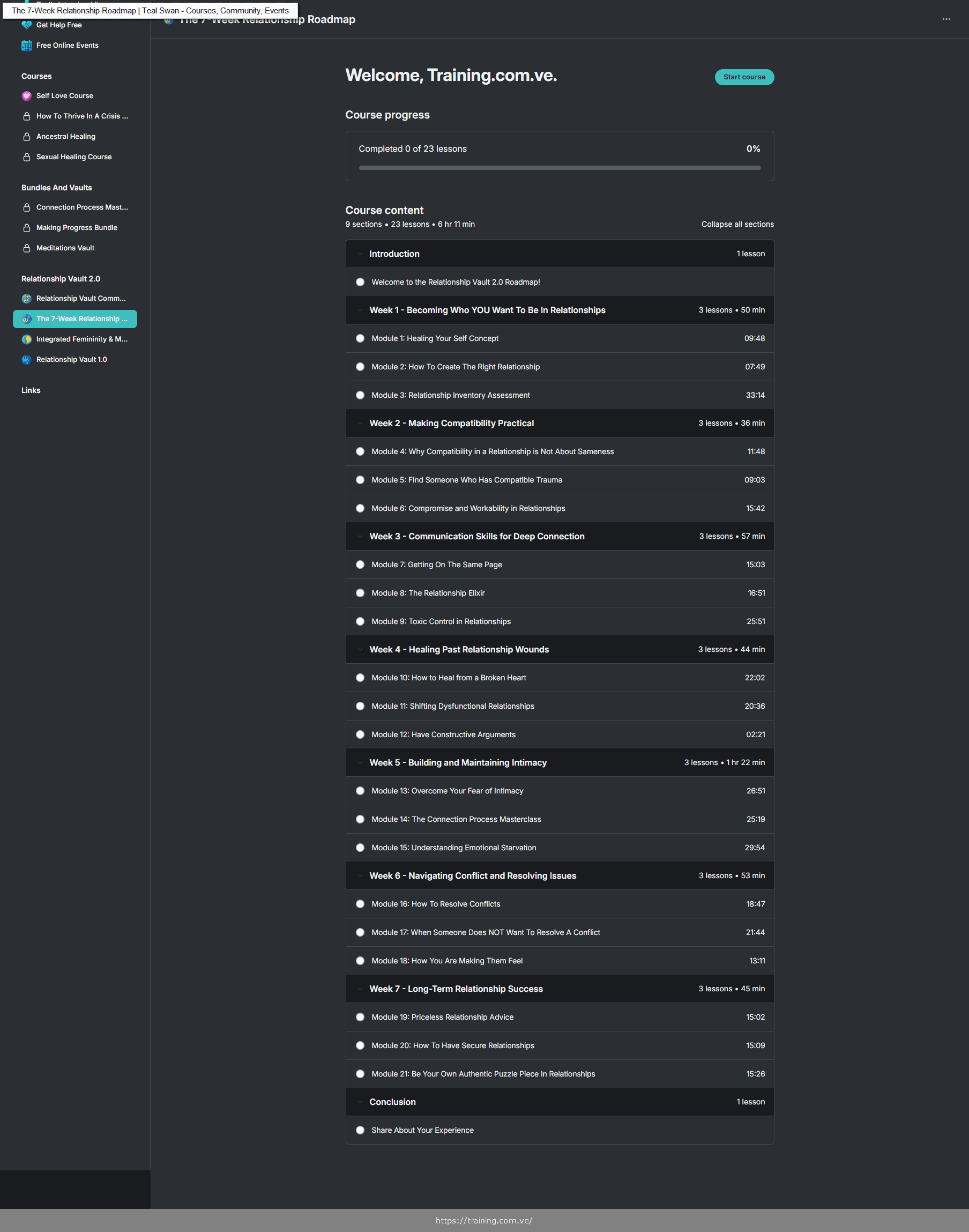969x1232 pixels.
Task: Collapse the Introduction section chevron
Action: (360, 254)
